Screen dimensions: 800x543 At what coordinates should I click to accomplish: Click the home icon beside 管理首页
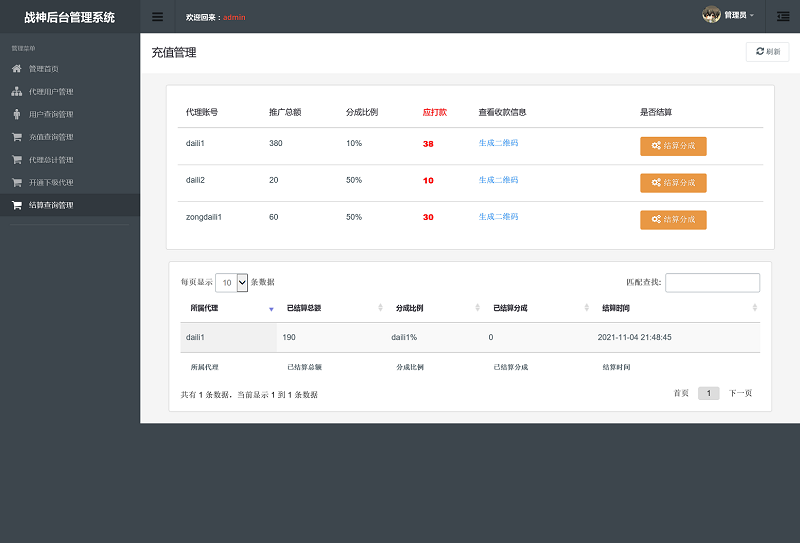(17, 68)
